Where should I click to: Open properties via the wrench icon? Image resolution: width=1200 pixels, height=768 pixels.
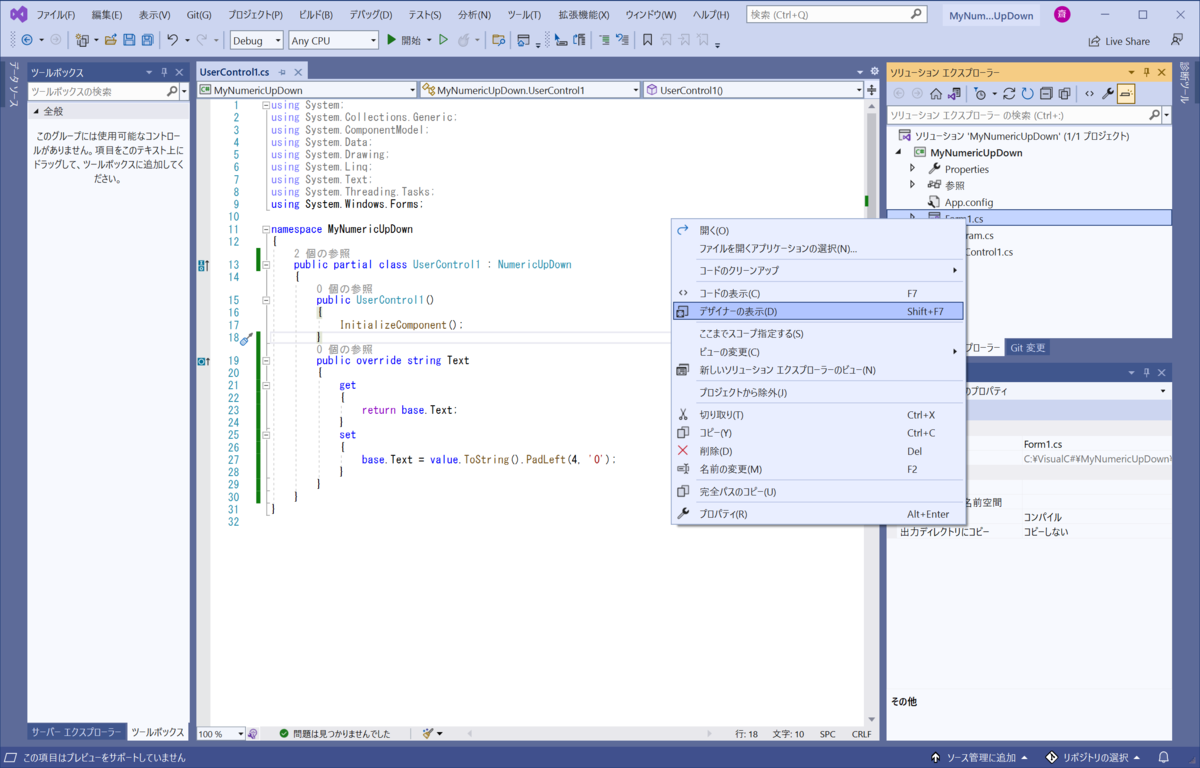1107,94
